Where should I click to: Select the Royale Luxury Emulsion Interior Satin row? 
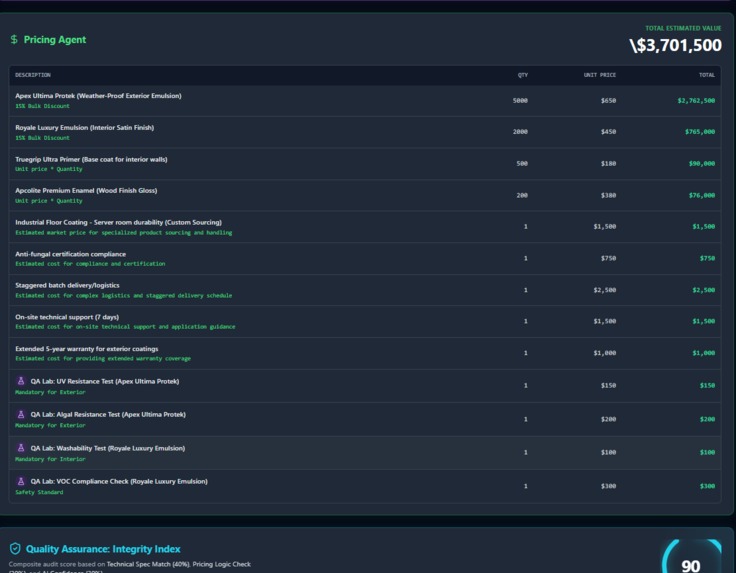tap(365, 132)
